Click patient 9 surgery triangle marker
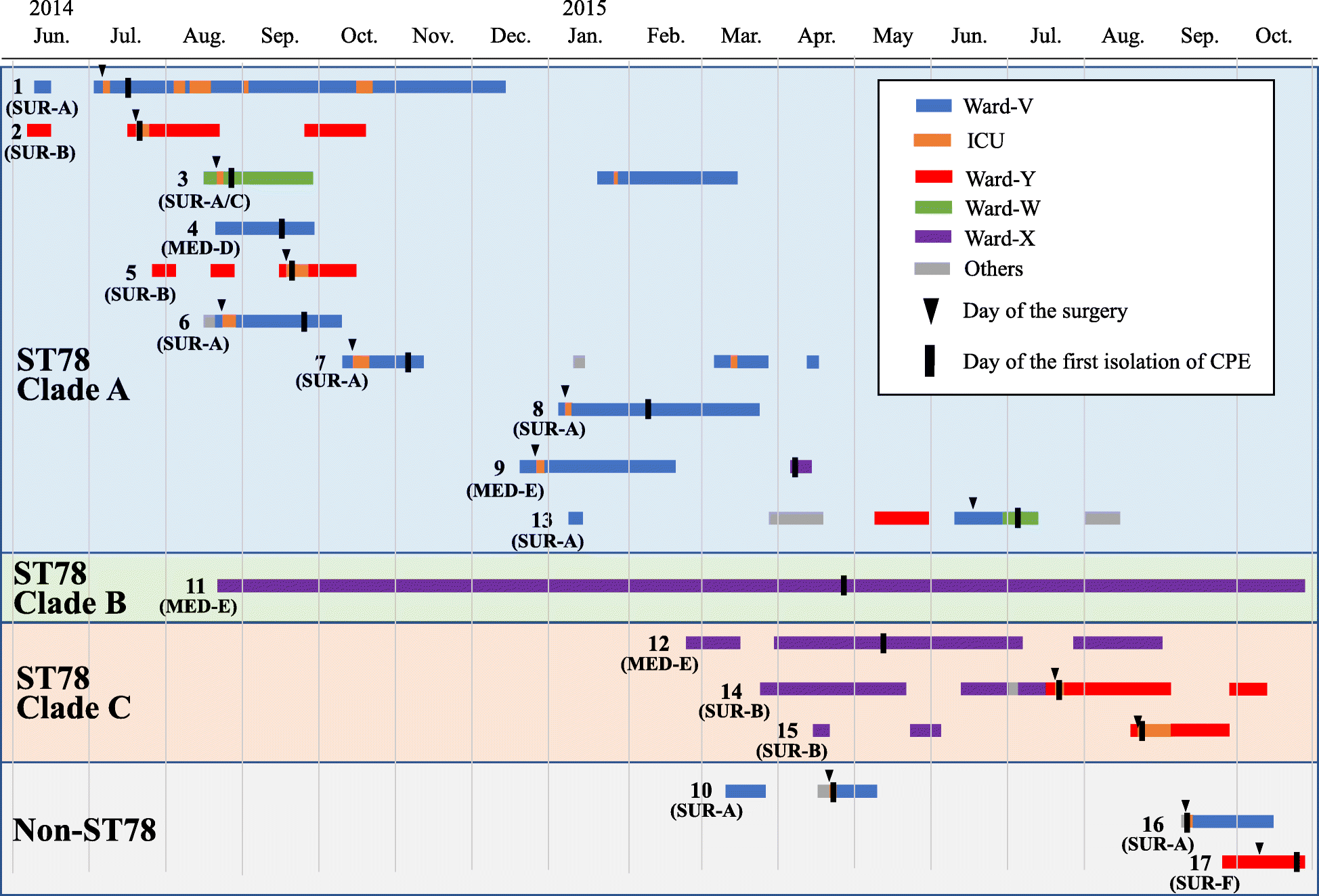 (536, 450)
